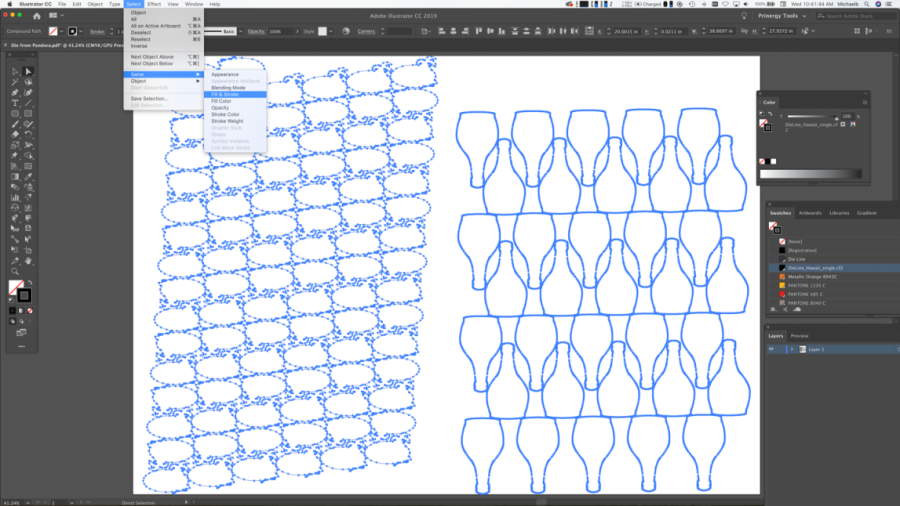
Task: Open the Opacity value dropdown
Action: click(294, 31)
